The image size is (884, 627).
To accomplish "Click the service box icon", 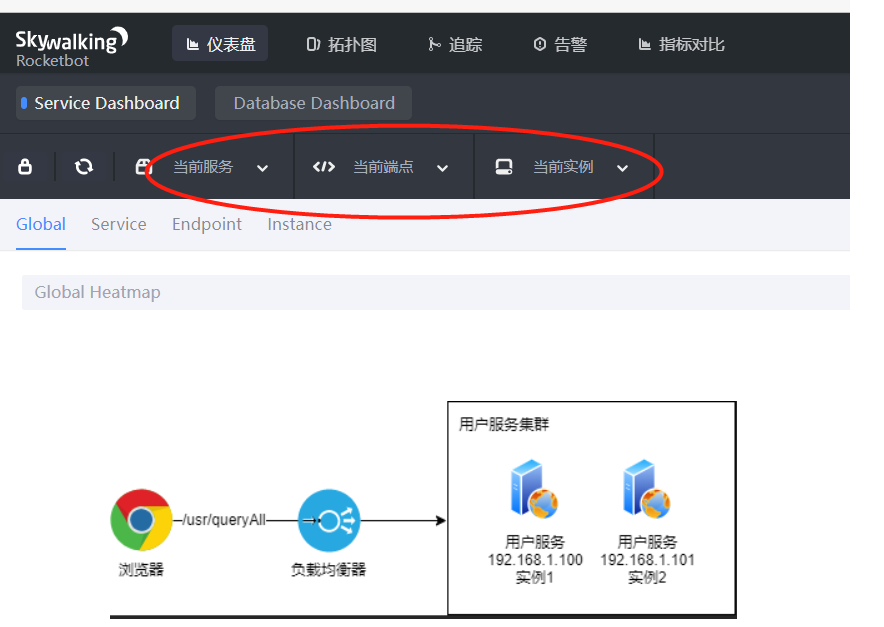I will [x=143, y=166].
